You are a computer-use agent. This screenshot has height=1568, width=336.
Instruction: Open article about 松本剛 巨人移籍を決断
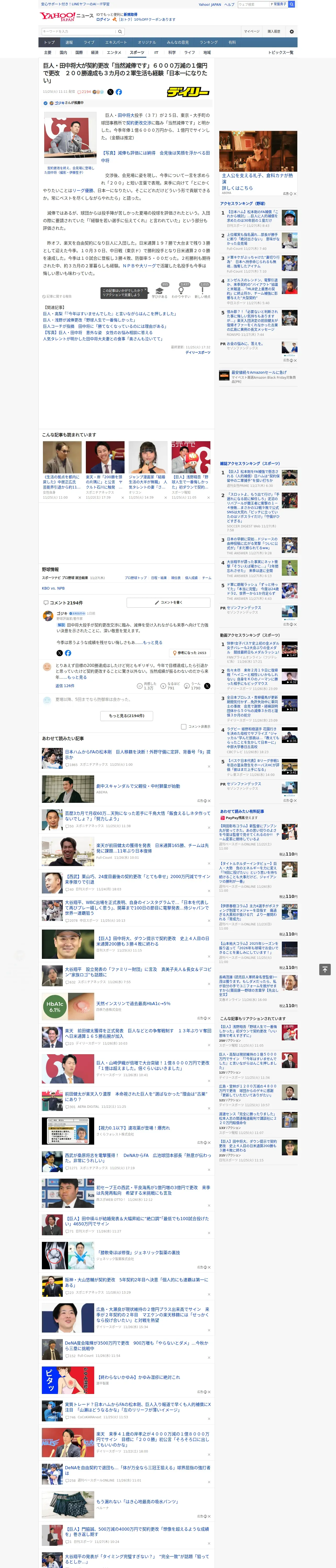[137, 754]
